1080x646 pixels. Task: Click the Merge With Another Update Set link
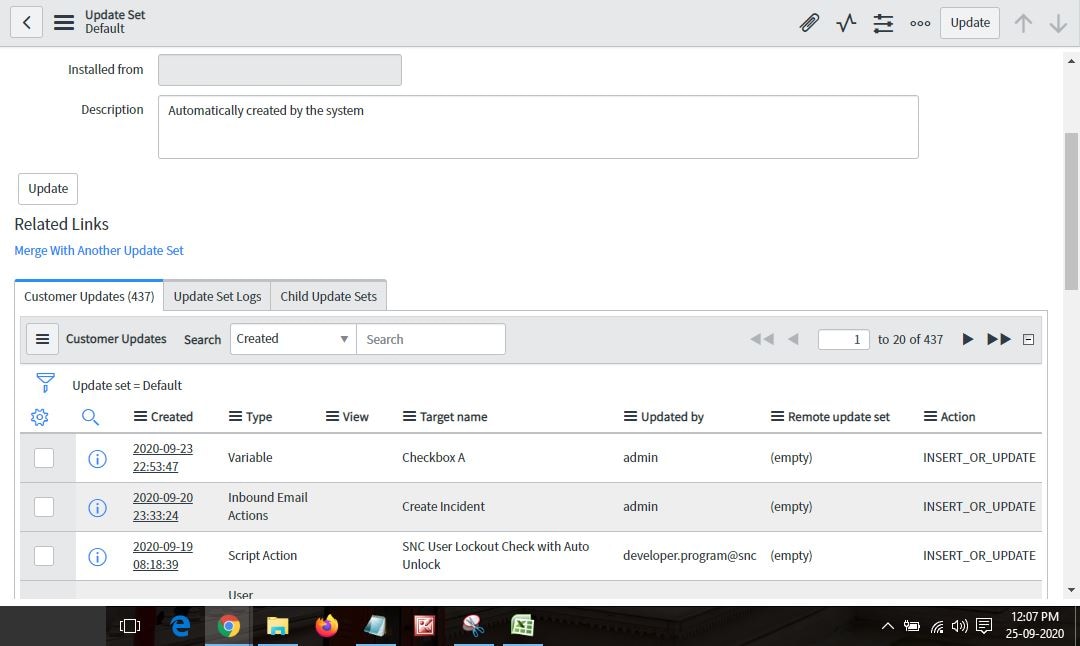98,250
